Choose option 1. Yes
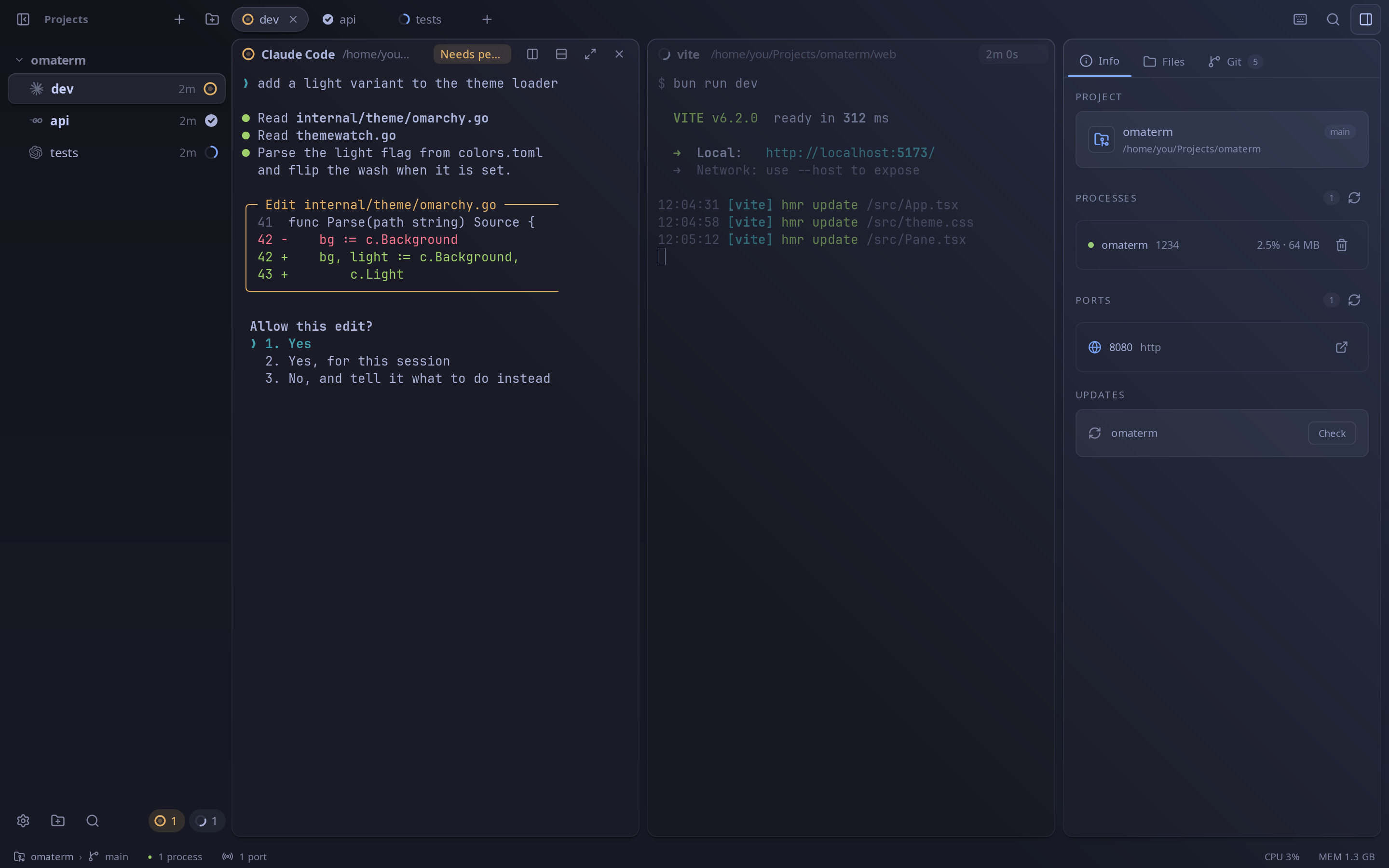Screen dimensions: 1389x868 (x=287, y=344)
